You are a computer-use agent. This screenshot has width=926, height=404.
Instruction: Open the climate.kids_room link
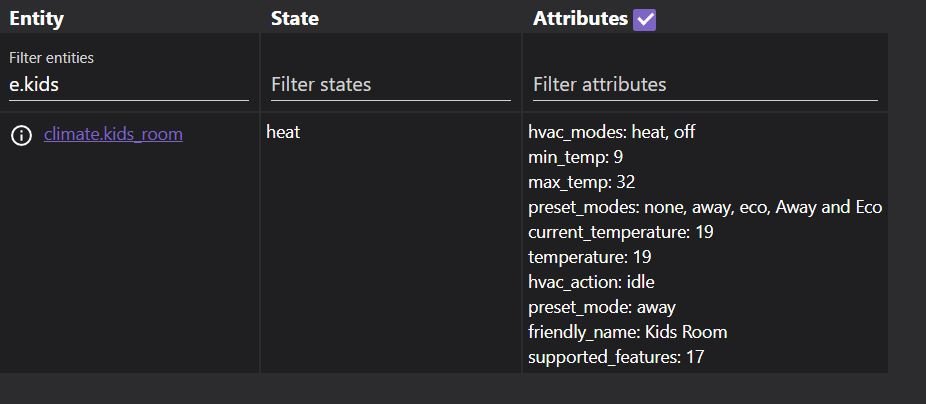coord(113,134)
